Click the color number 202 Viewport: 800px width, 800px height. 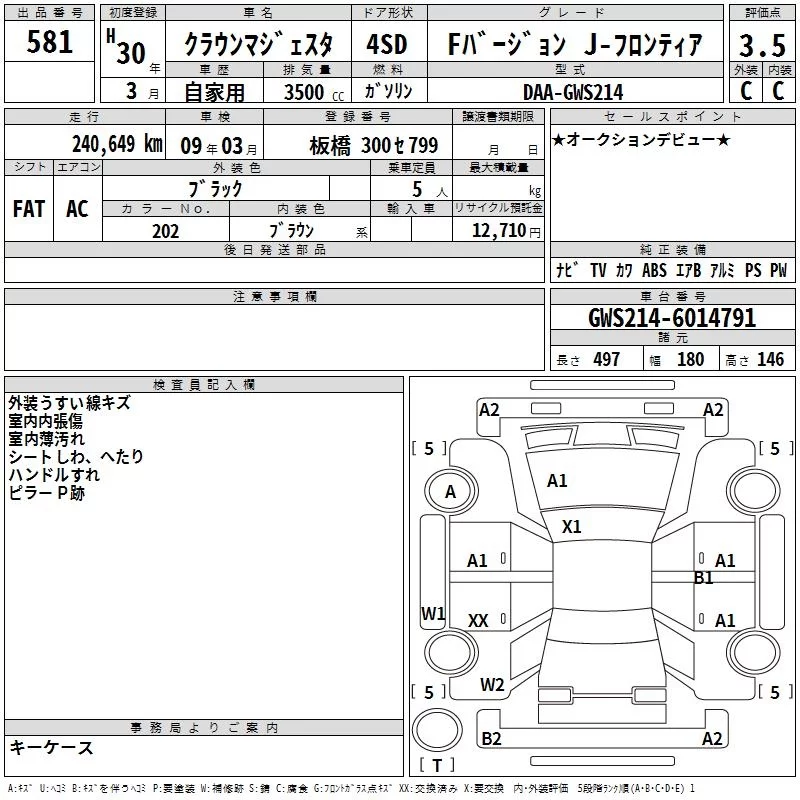coord(165,231)
